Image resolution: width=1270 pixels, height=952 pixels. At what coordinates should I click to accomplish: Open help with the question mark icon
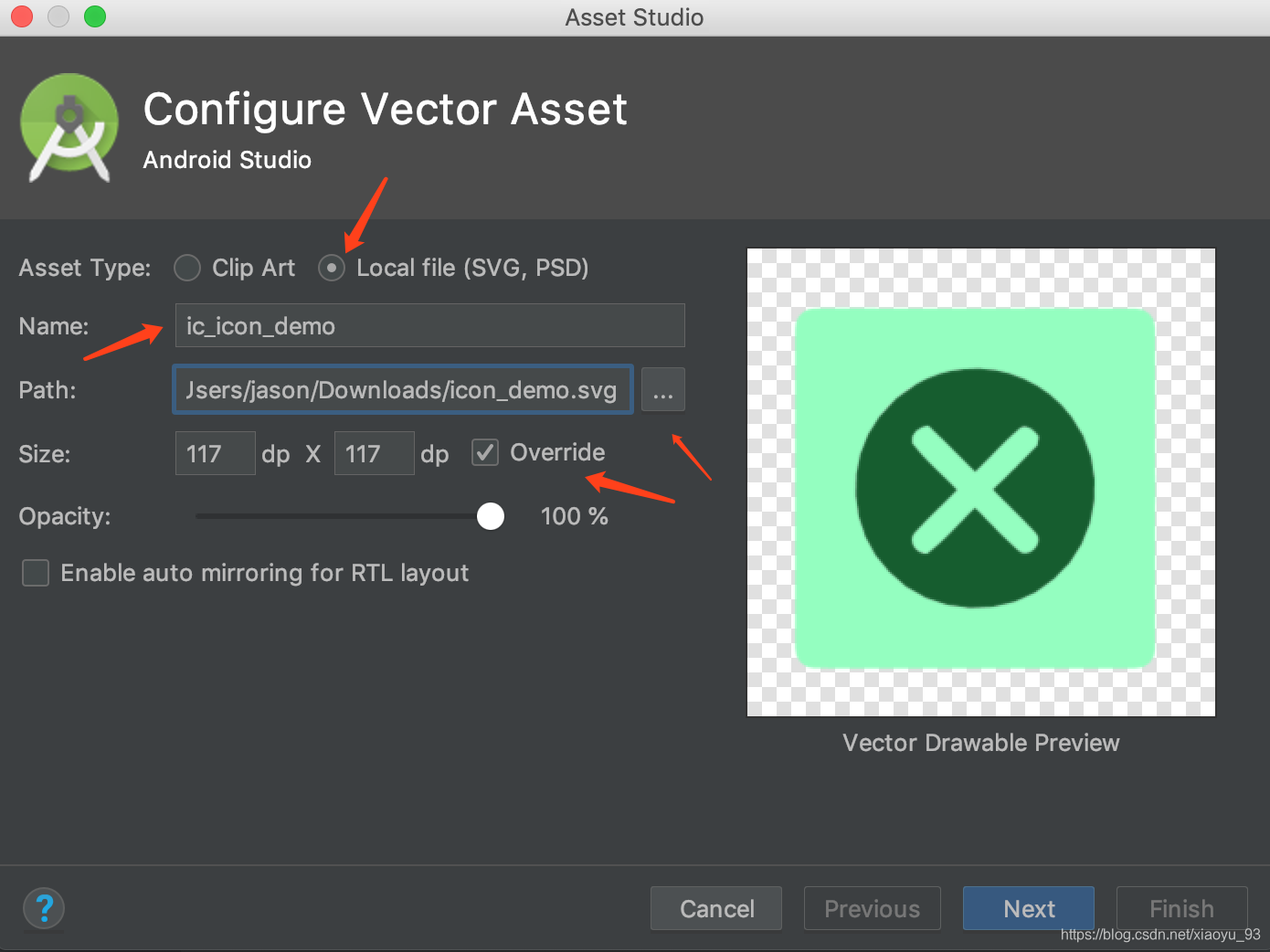tap(43, 908)
